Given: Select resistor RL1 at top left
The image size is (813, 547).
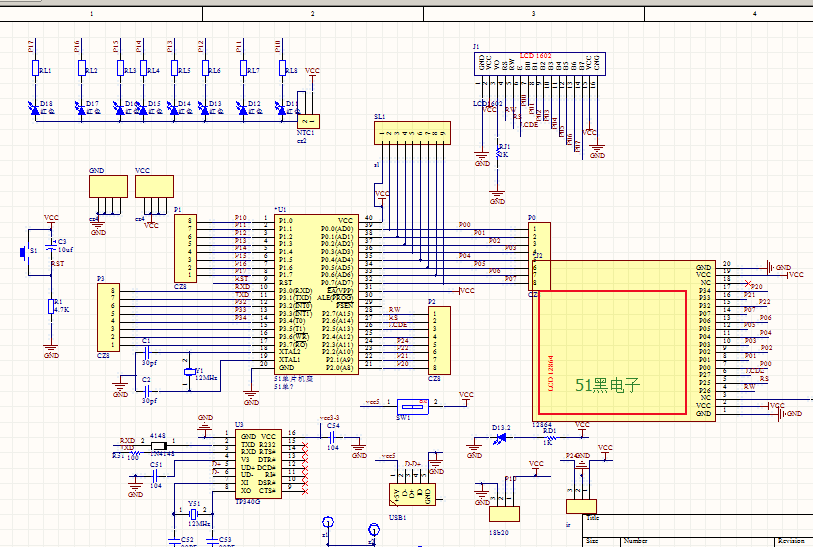Looking at the screenshot, I should [x=35, y=68].
